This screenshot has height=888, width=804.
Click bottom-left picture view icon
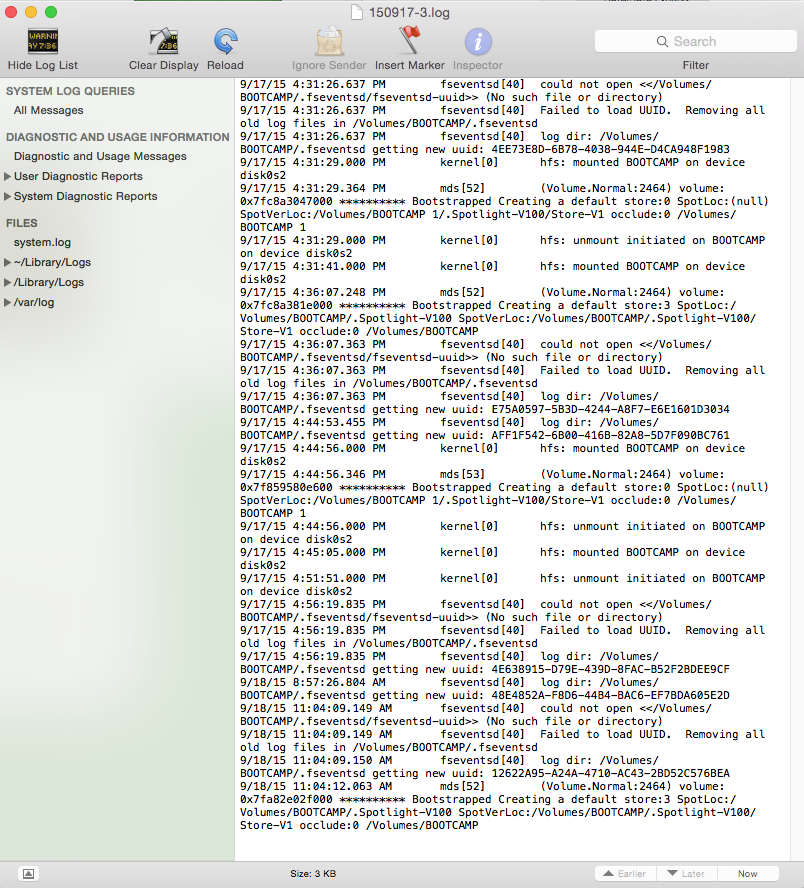coord(28,873)
